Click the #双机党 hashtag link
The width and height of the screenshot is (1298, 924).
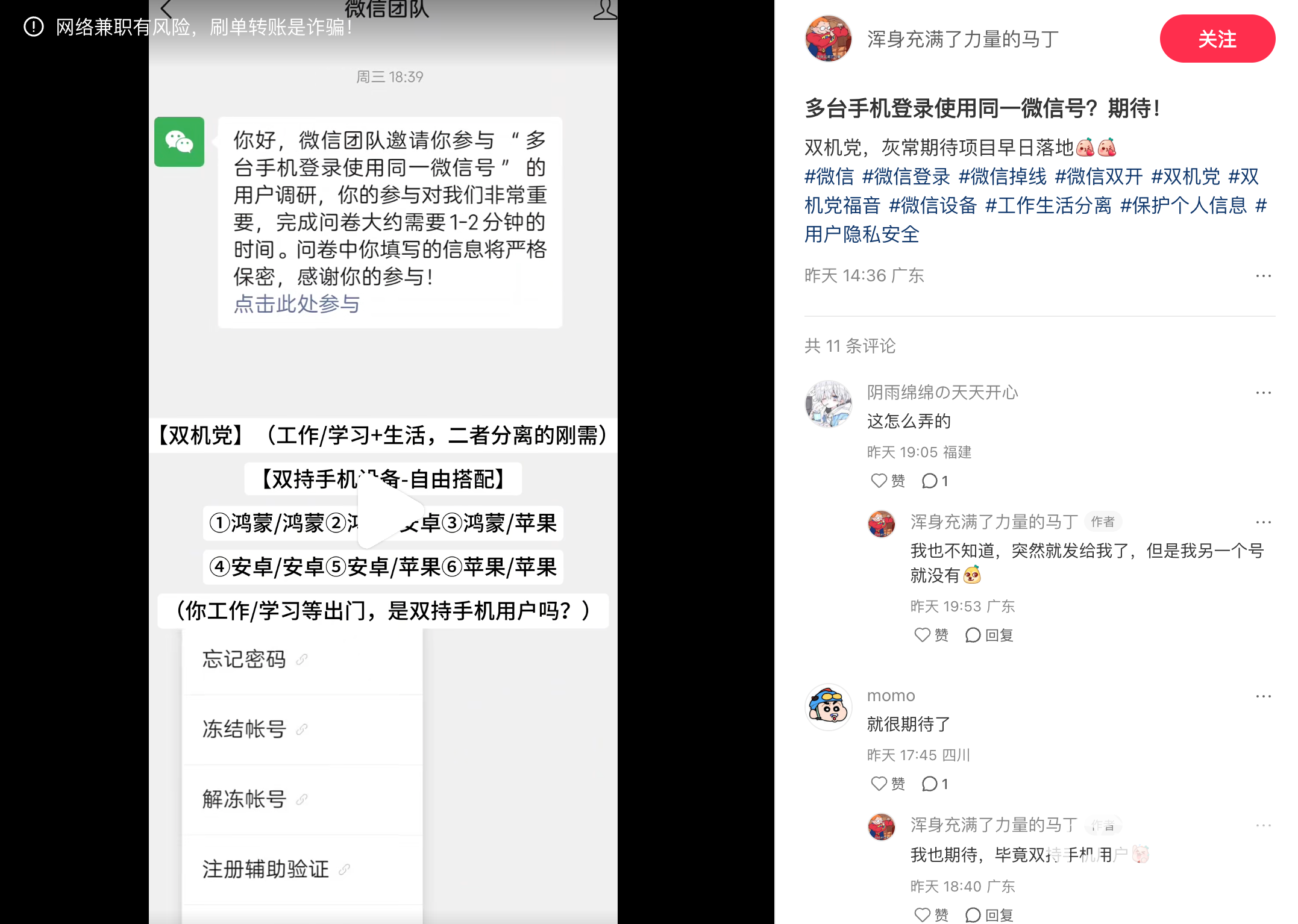1185,176
